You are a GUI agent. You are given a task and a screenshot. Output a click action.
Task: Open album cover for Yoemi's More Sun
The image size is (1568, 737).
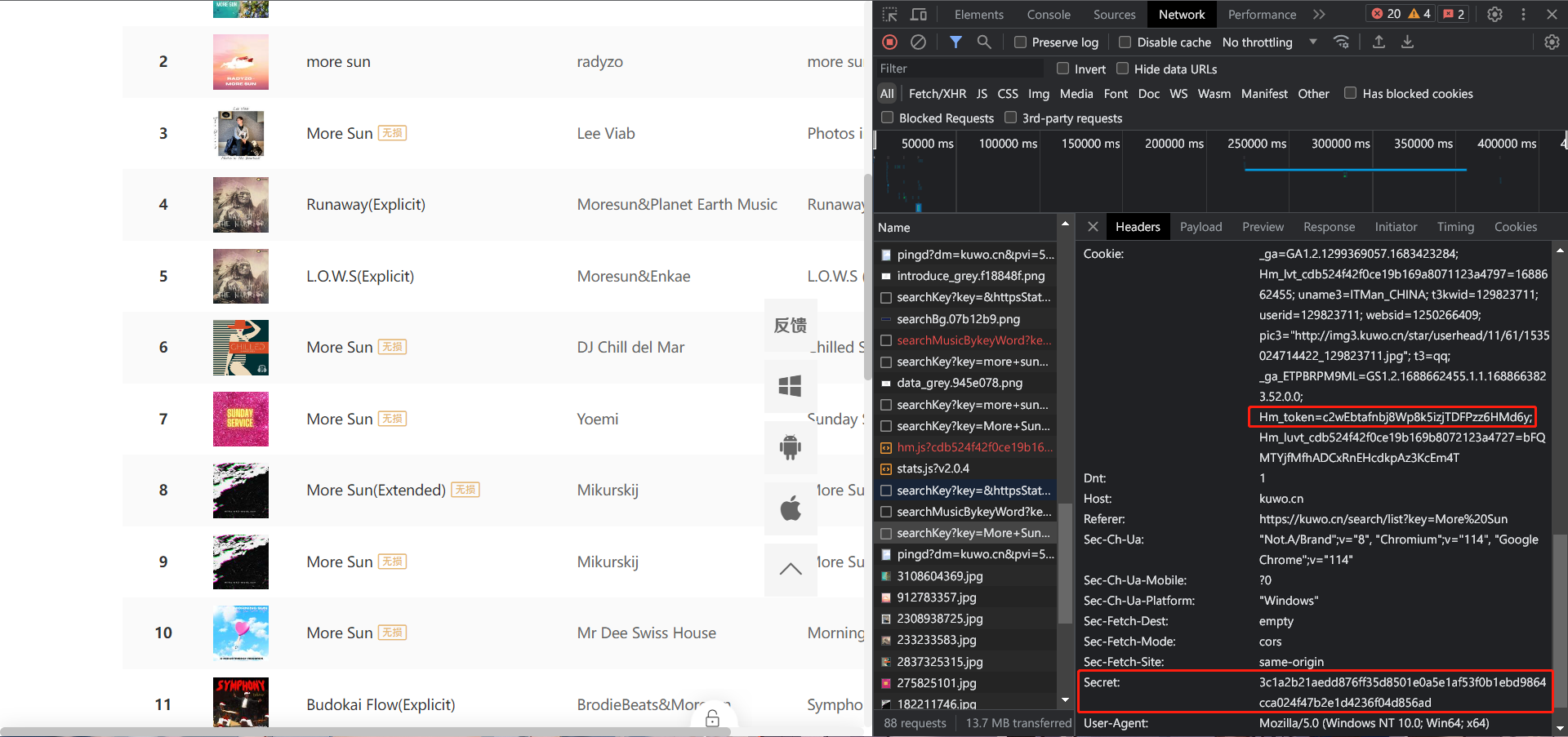[x=241, y=419]
